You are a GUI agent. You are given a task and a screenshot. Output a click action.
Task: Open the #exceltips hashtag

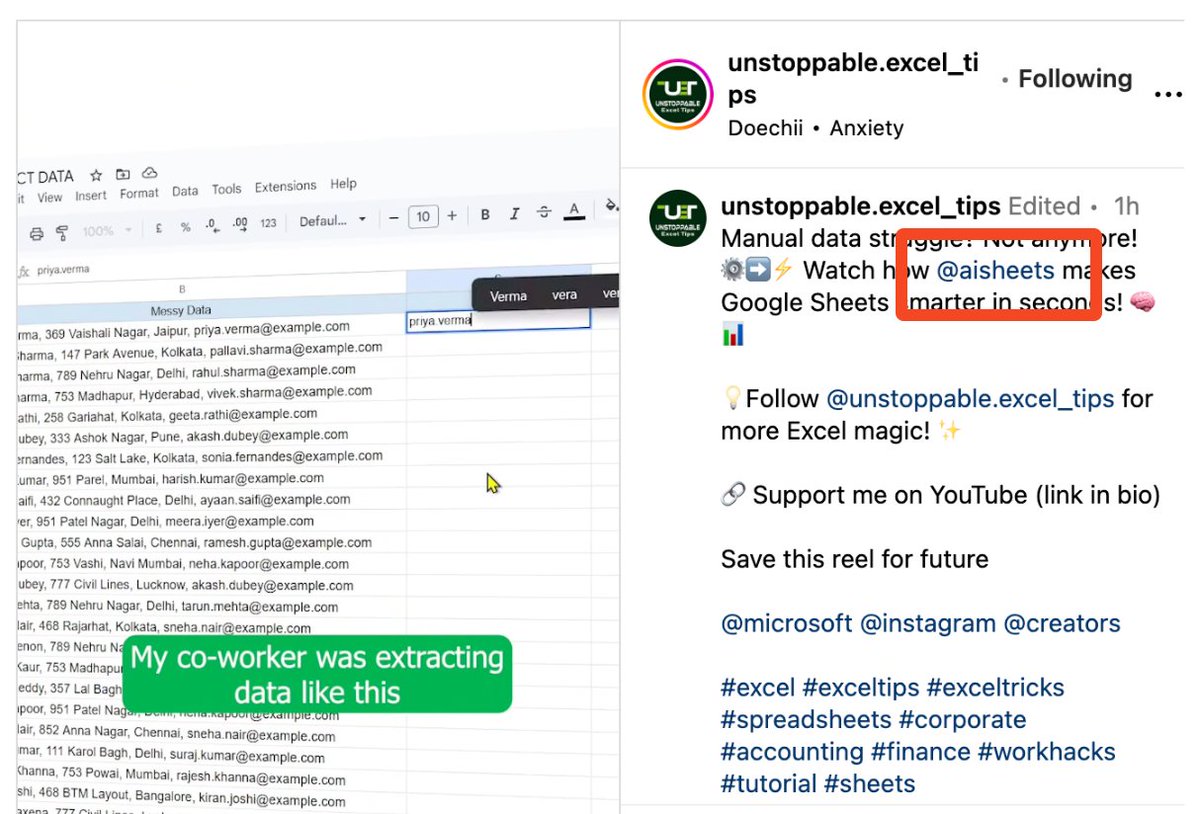point(861,688)
